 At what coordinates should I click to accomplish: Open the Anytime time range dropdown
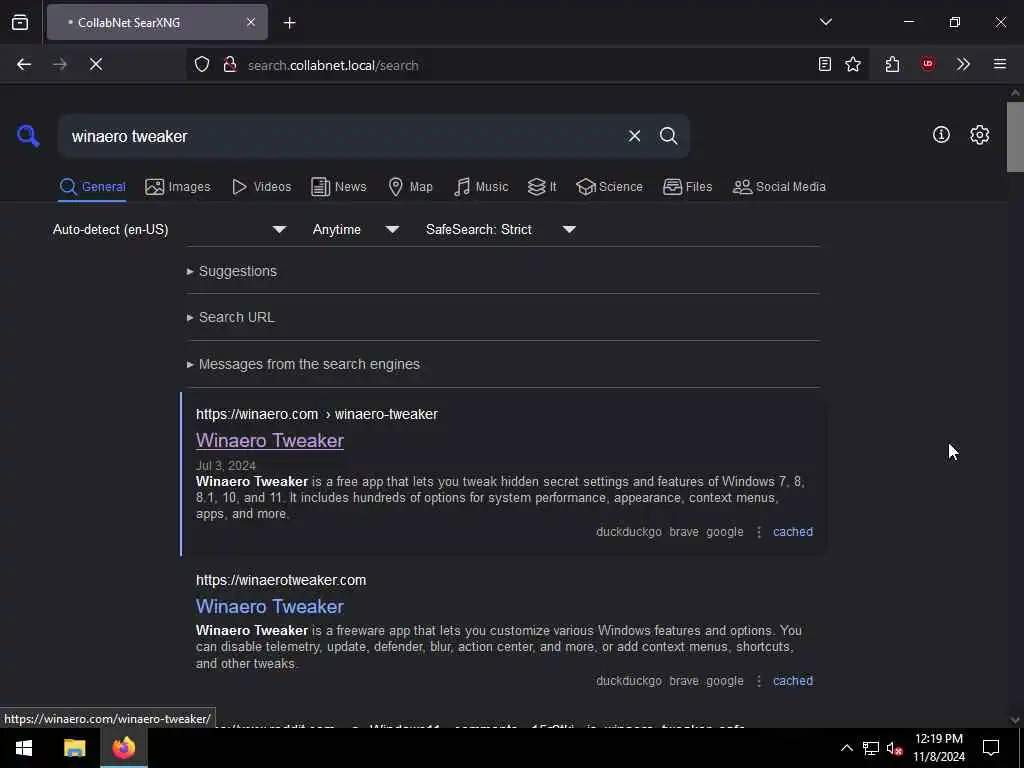point(355,229)
